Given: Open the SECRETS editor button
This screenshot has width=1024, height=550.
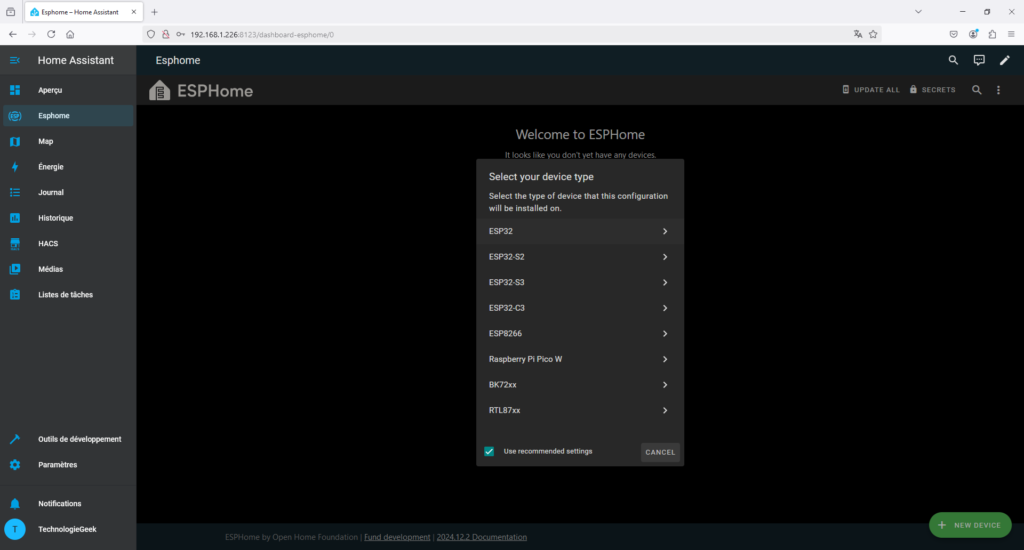Looking at the screenshot, I should coord(933,89).
